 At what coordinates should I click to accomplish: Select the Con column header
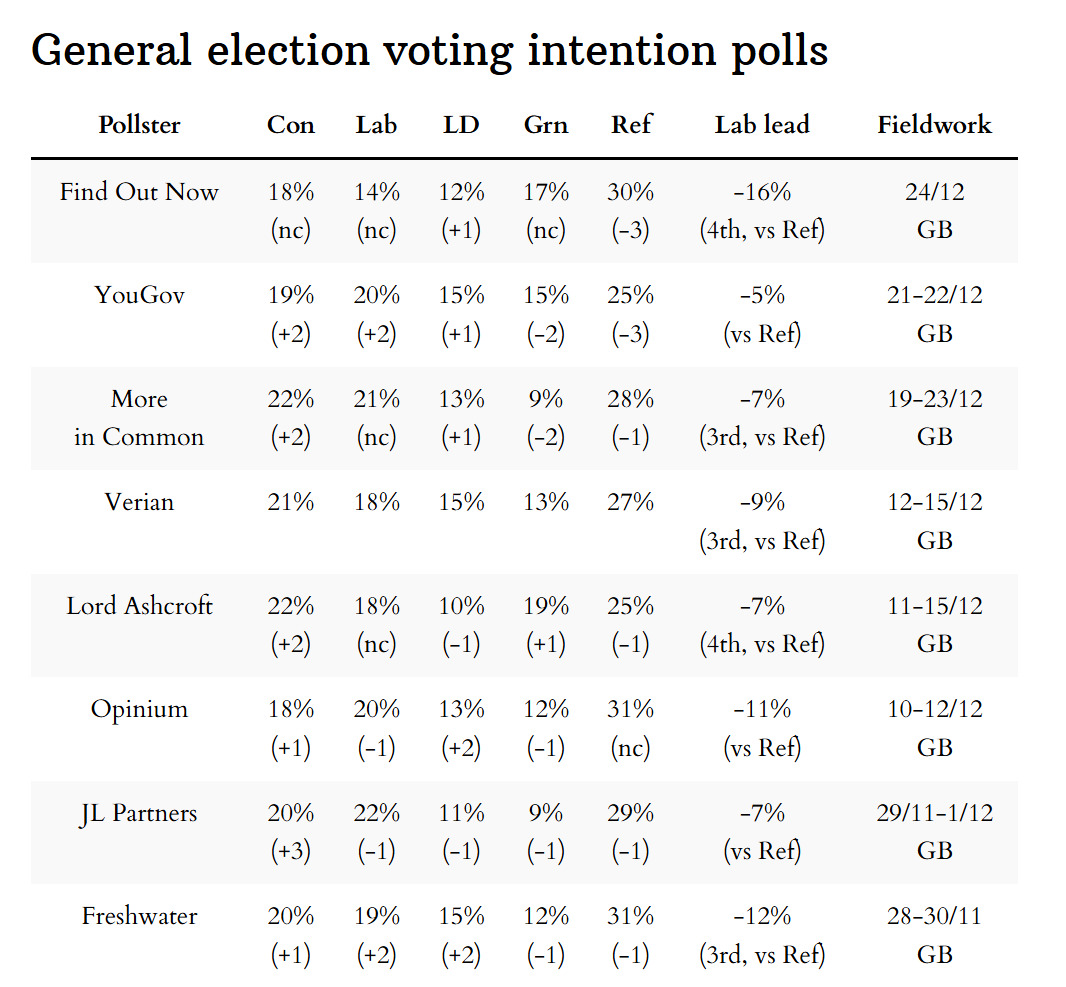(x=291, y=125)
